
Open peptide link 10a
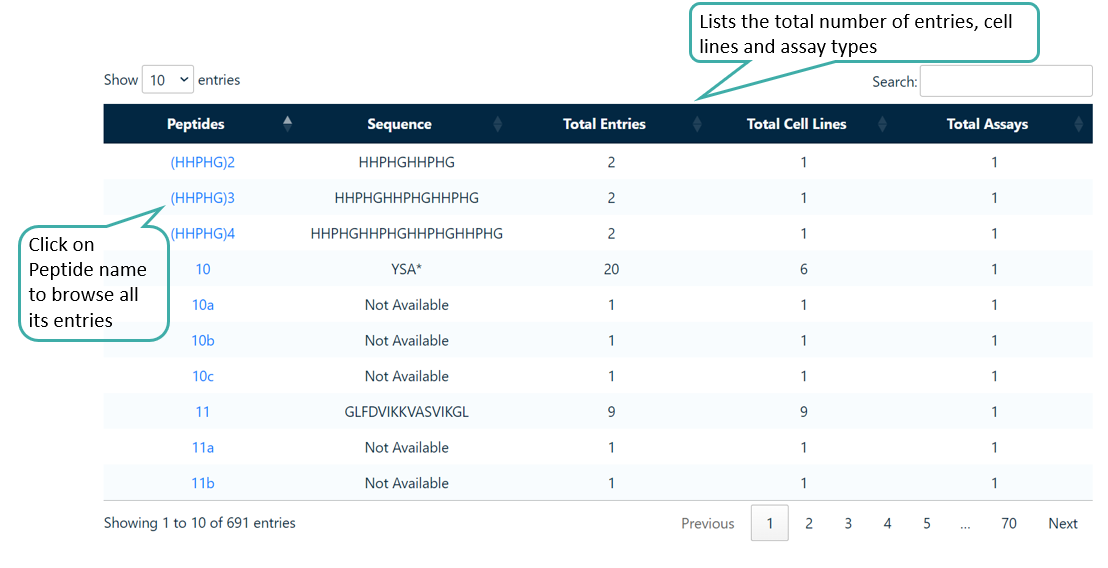coord(203,304)
